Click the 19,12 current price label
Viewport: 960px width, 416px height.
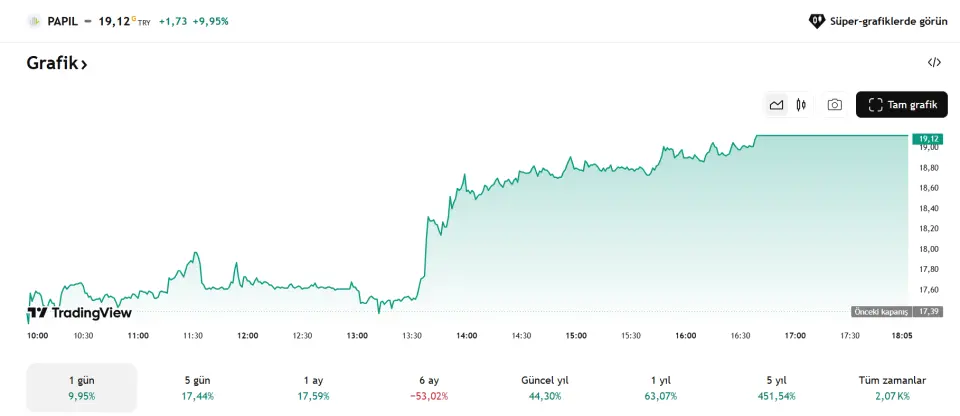coord(927,139)
